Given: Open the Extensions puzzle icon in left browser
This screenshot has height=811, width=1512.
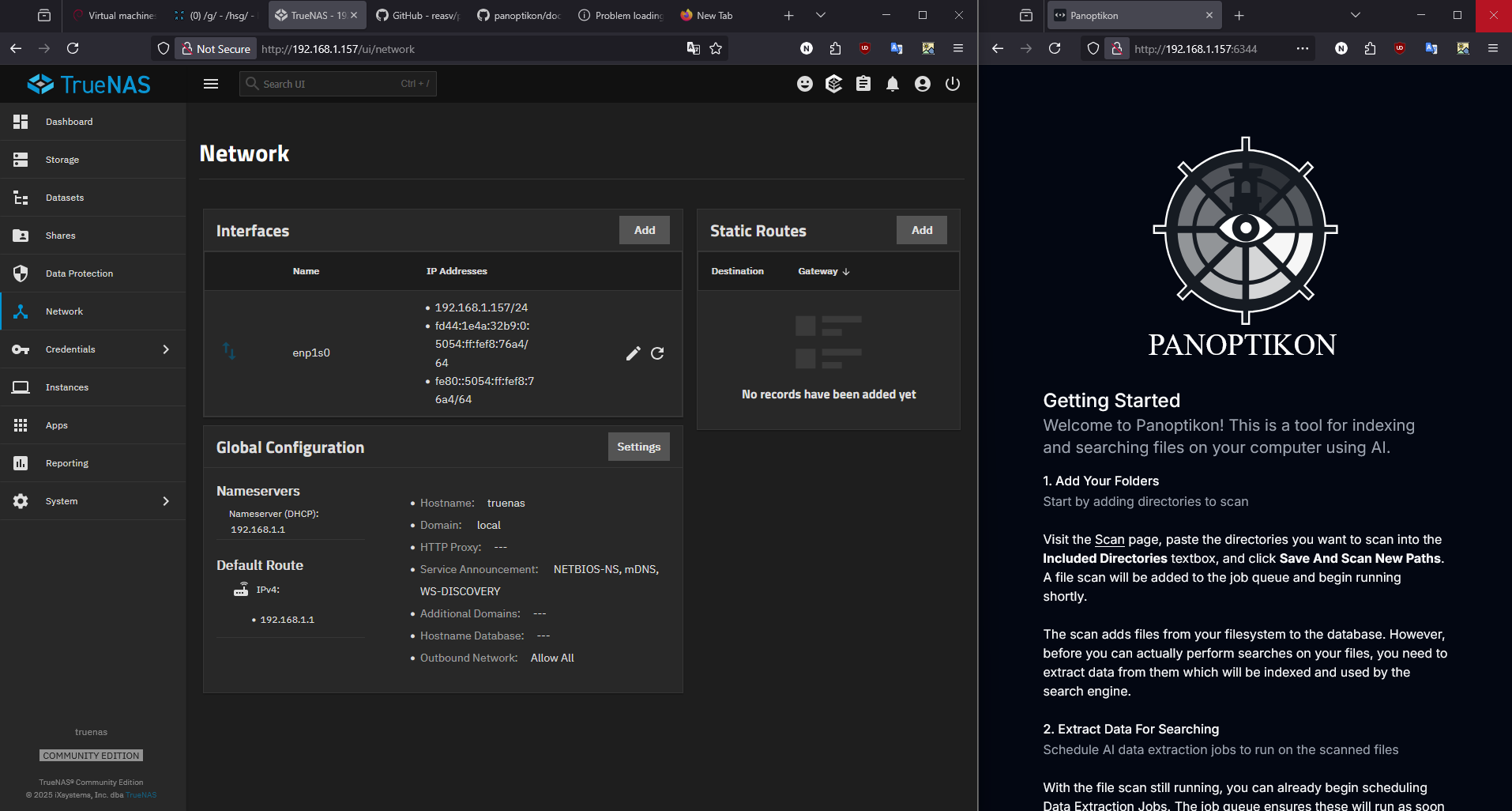Looking at the screenshot, I should coord(835,48).
